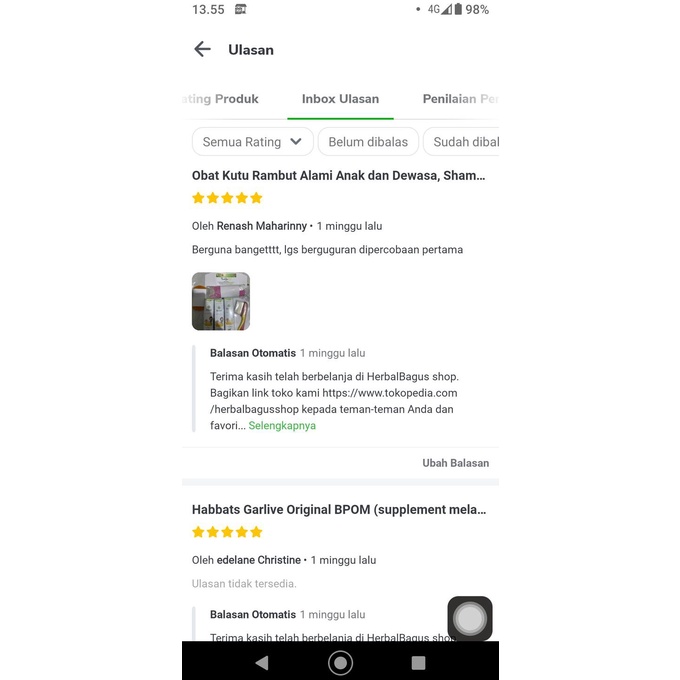Screen dimensions: 680x680
Task: Tap the star rating under Habbats Garlive
Action: point(227,532)
